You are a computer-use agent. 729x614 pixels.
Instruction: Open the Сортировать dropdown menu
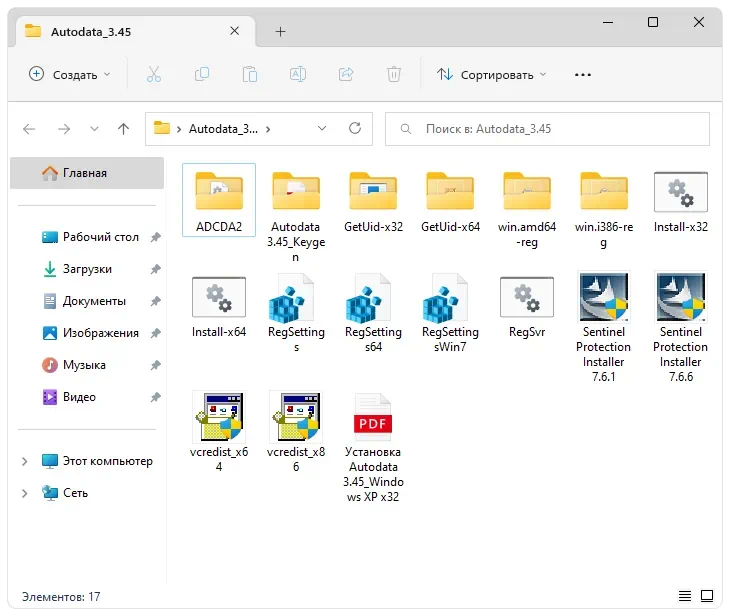pos(491,75)
